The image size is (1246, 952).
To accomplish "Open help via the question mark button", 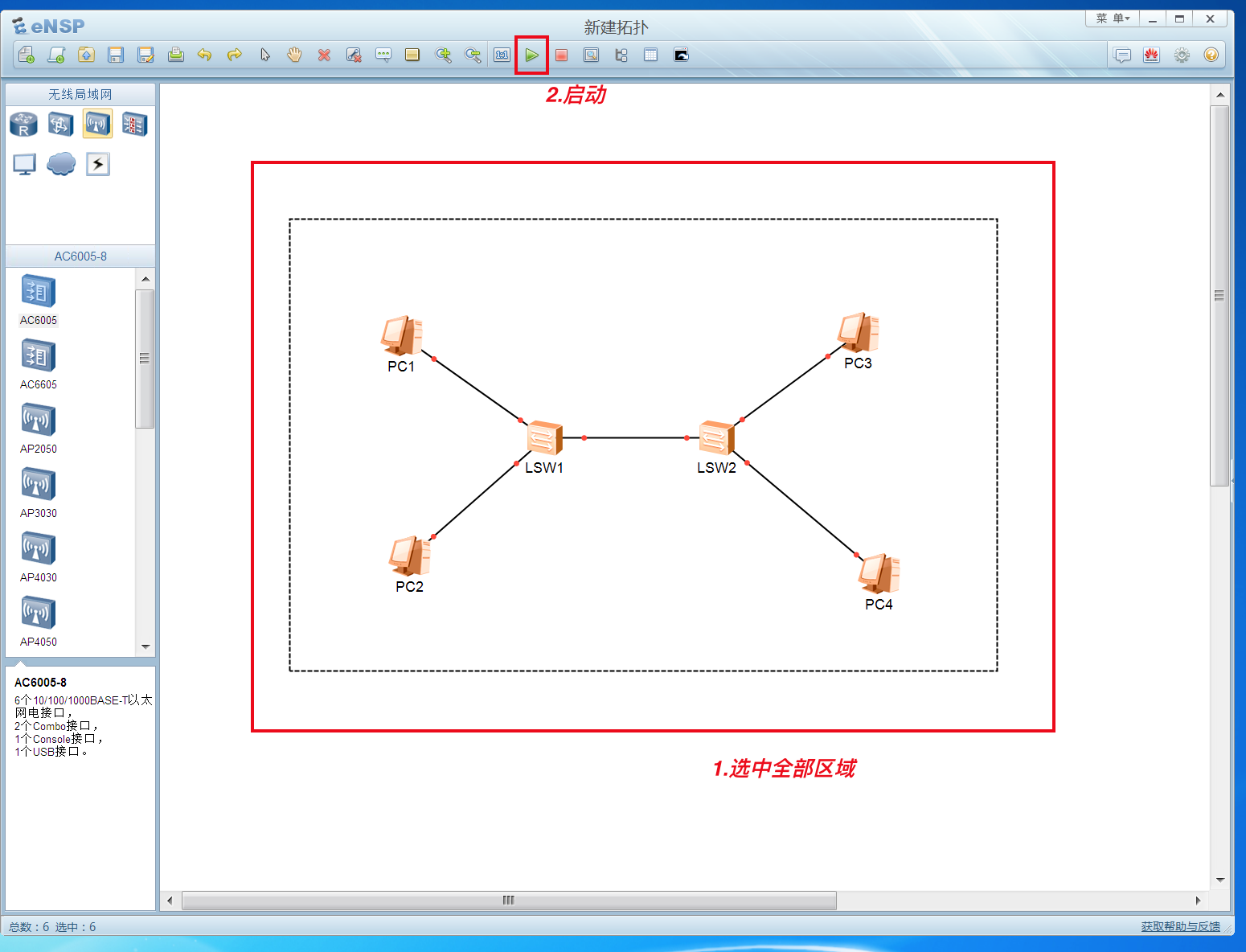I will coord(1211,55).
